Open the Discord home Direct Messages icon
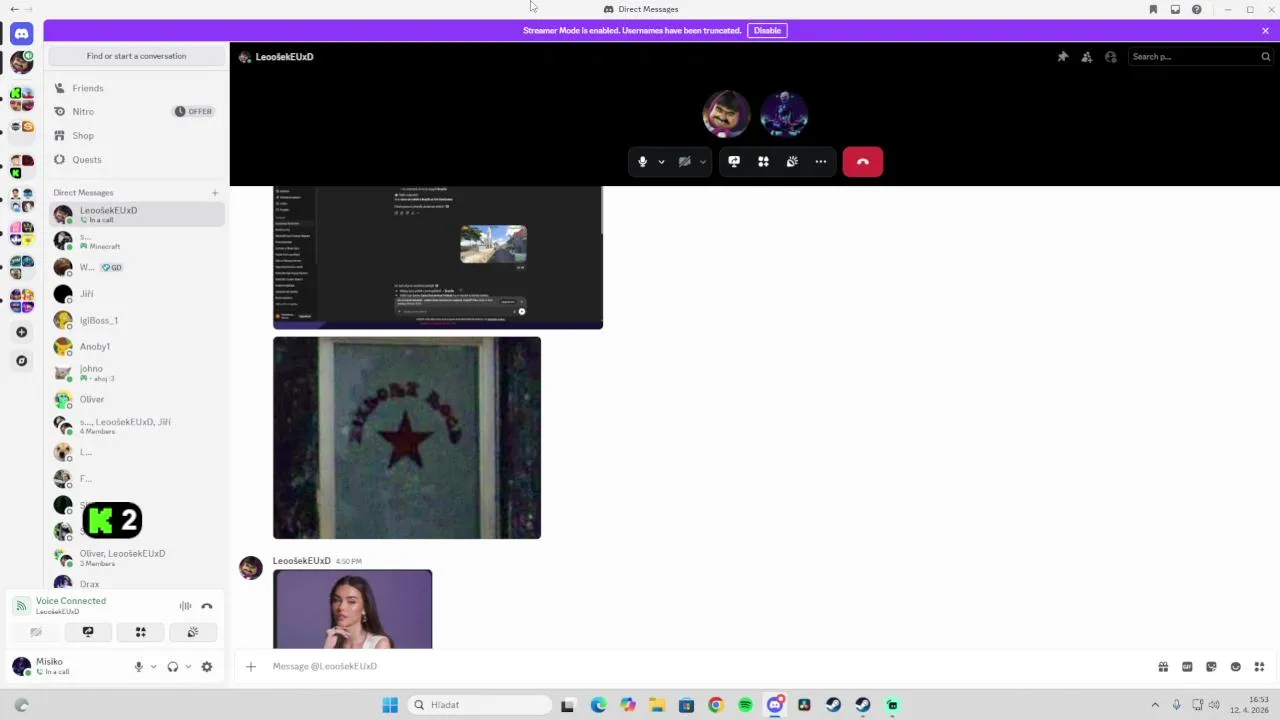 [21, 34]
